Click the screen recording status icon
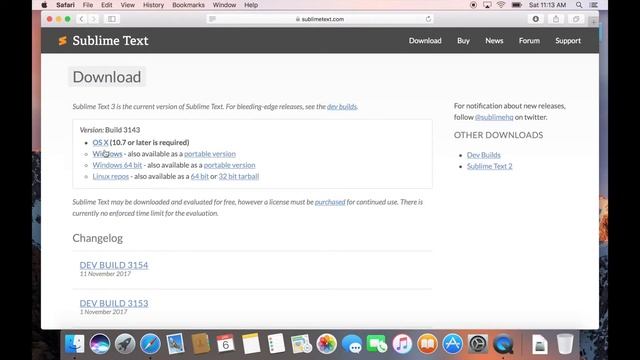 click(473, 5)
